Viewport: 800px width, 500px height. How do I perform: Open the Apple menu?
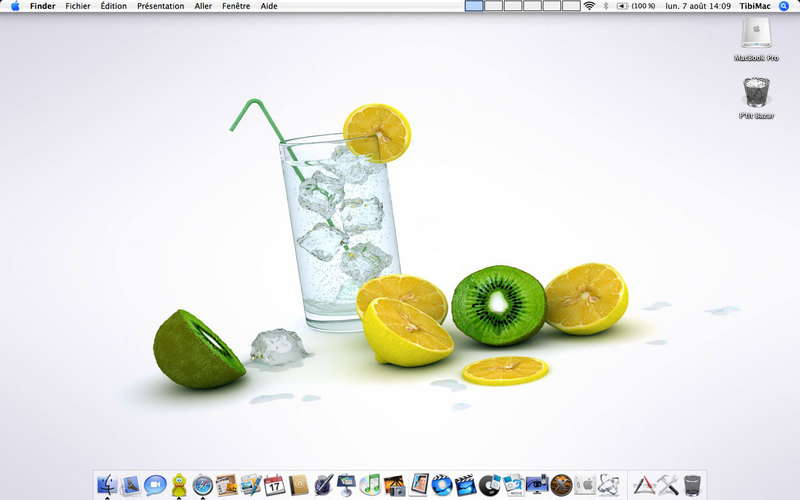pos(15,6)
